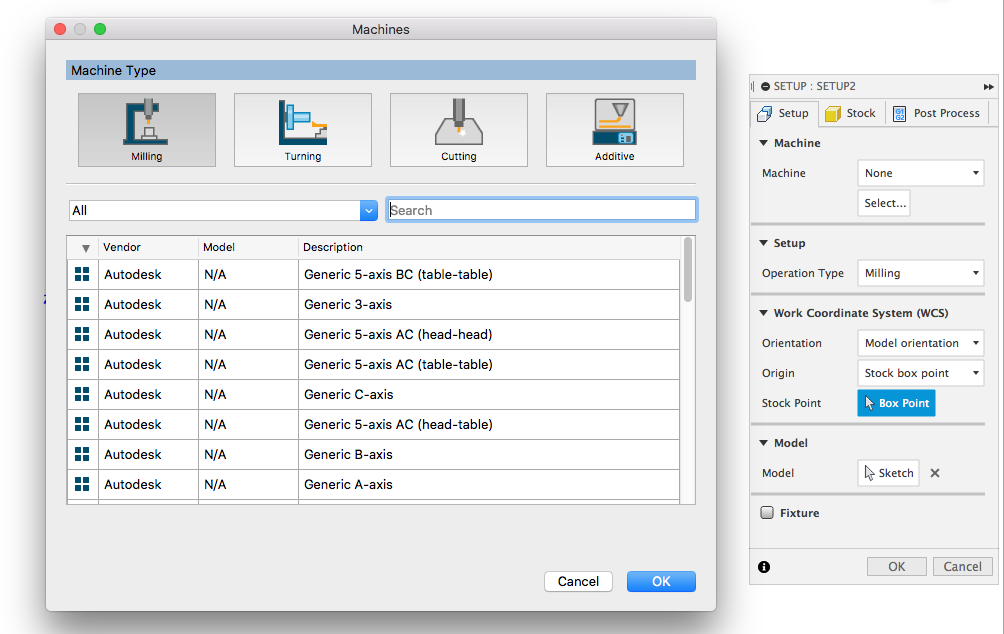Collapse the Machine section
Screen dimensions: 1004x634
pyautogui.click(x=763, y=143)
